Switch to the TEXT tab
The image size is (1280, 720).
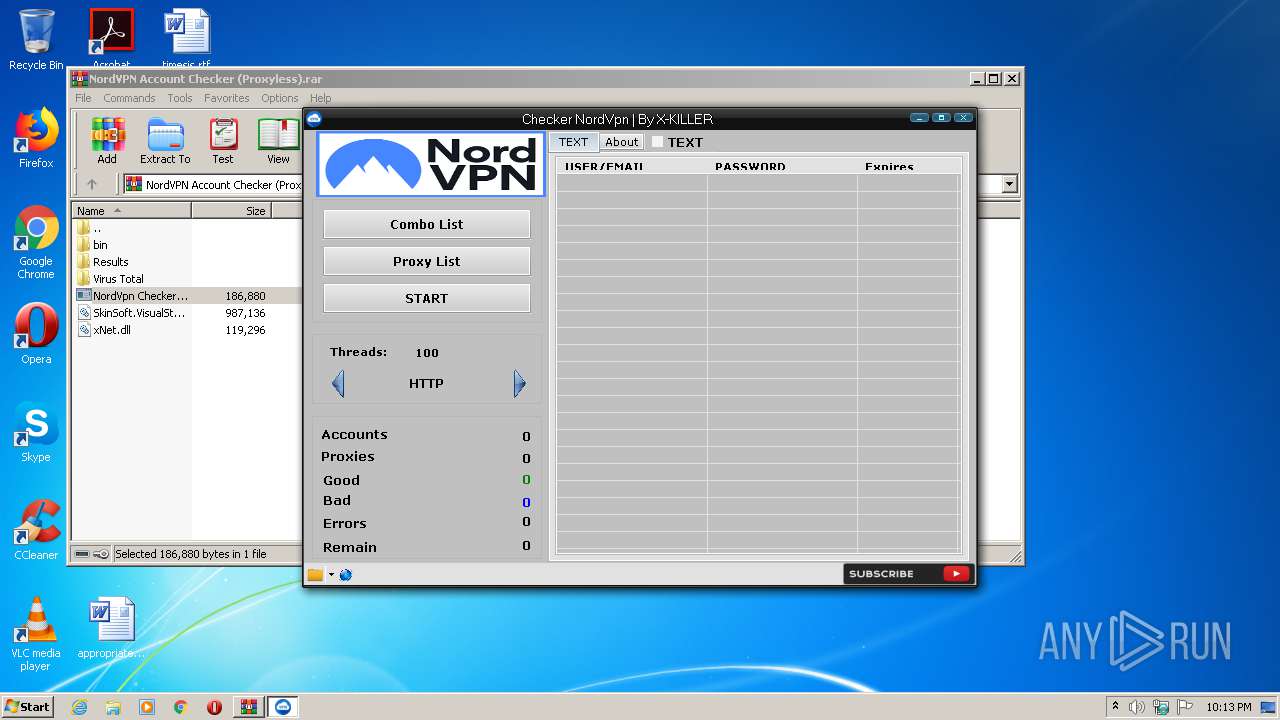tap(574, 142)
